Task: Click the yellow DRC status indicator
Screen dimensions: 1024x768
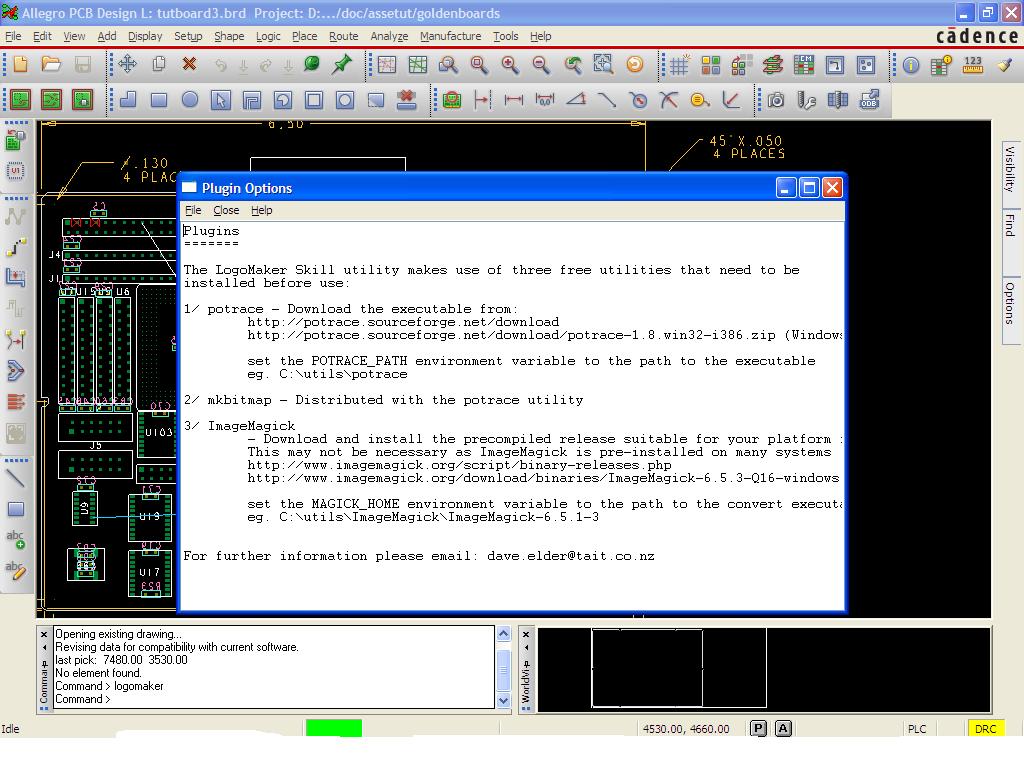Action: (985, 729)
